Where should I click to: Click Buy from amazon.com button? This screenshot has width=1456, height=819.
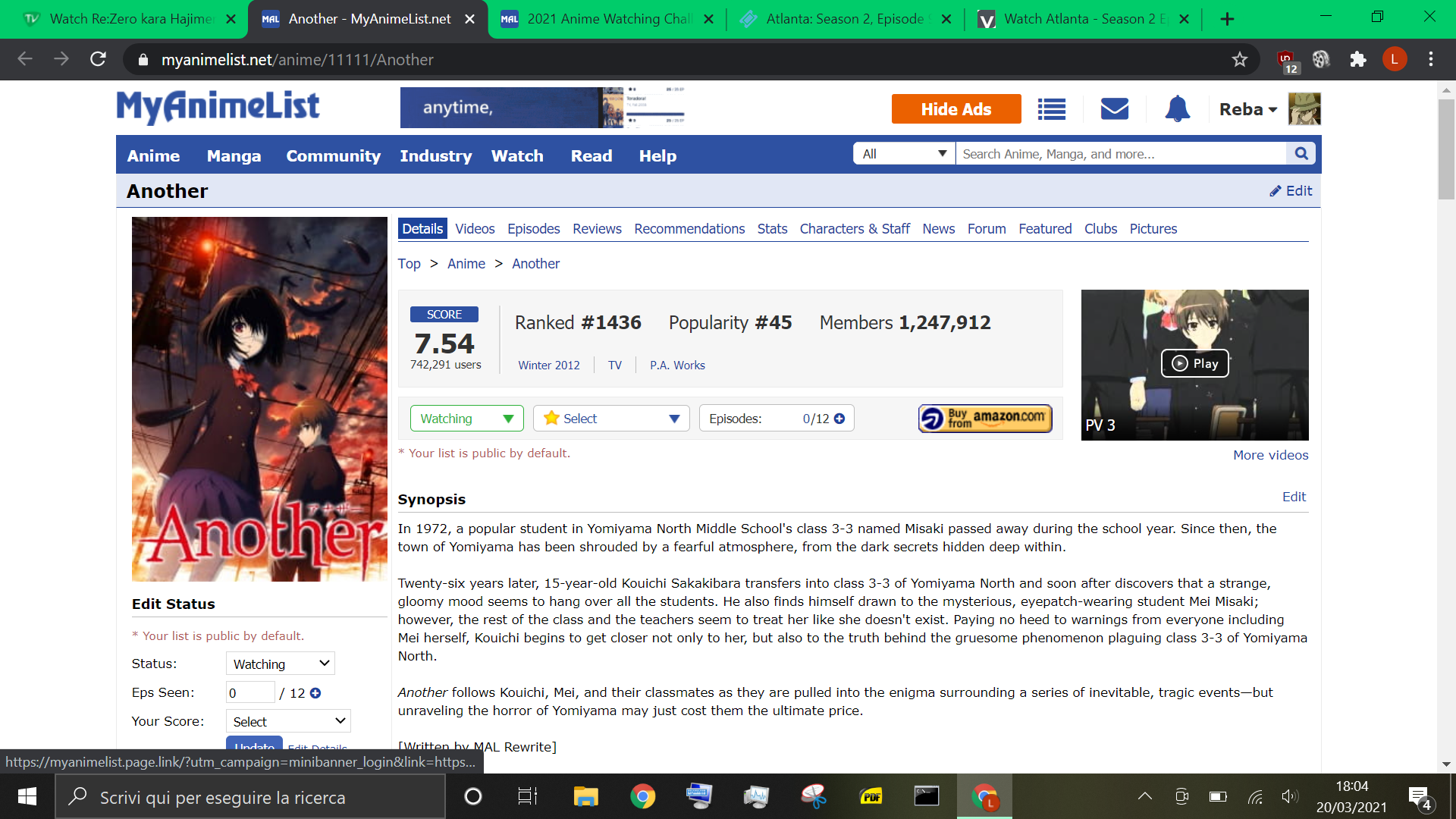coord(985,419)
